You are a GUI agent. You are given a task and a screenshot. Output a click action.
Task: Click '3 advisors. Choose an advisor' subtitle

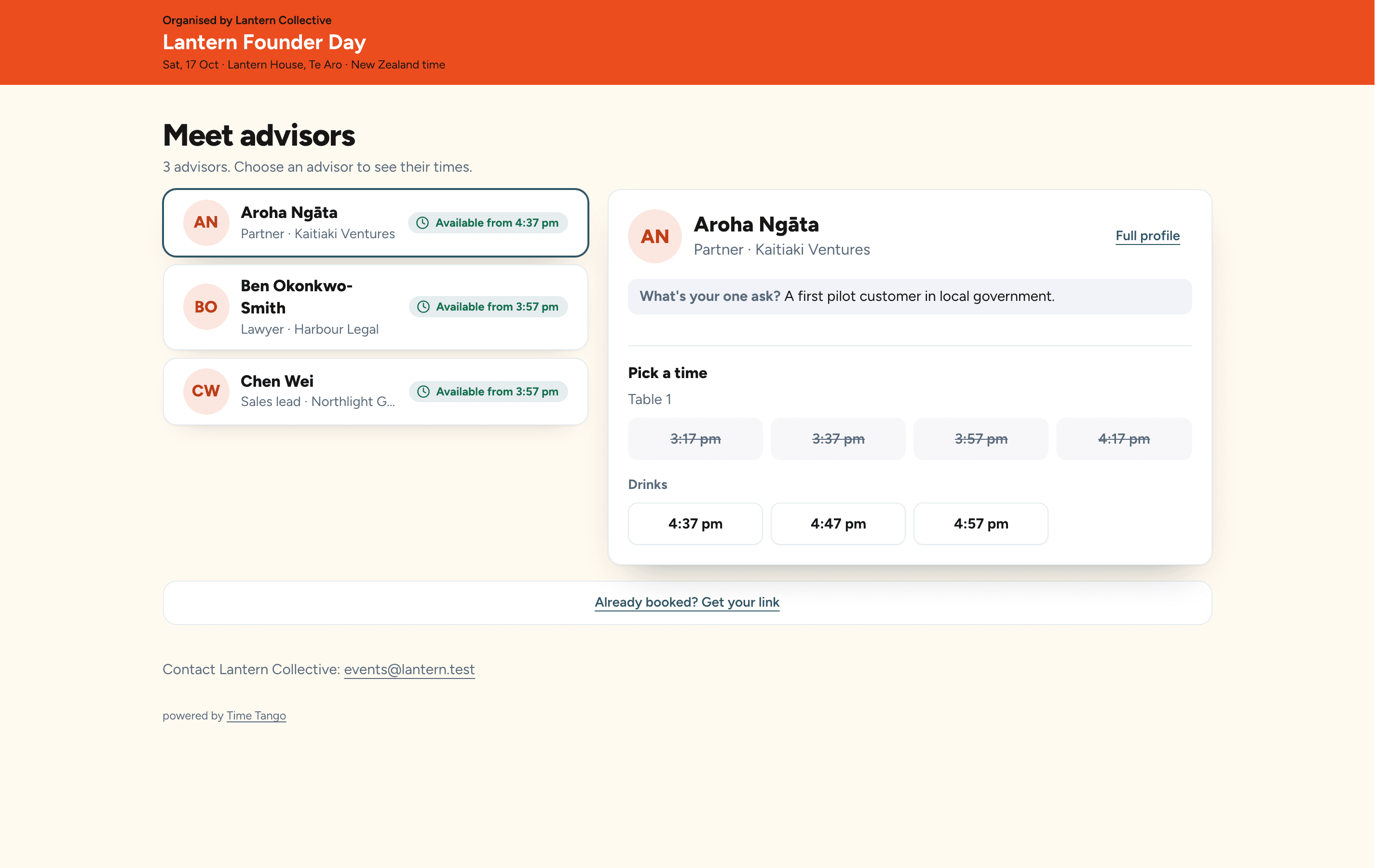pyautogui.click(x=317, y=167)
